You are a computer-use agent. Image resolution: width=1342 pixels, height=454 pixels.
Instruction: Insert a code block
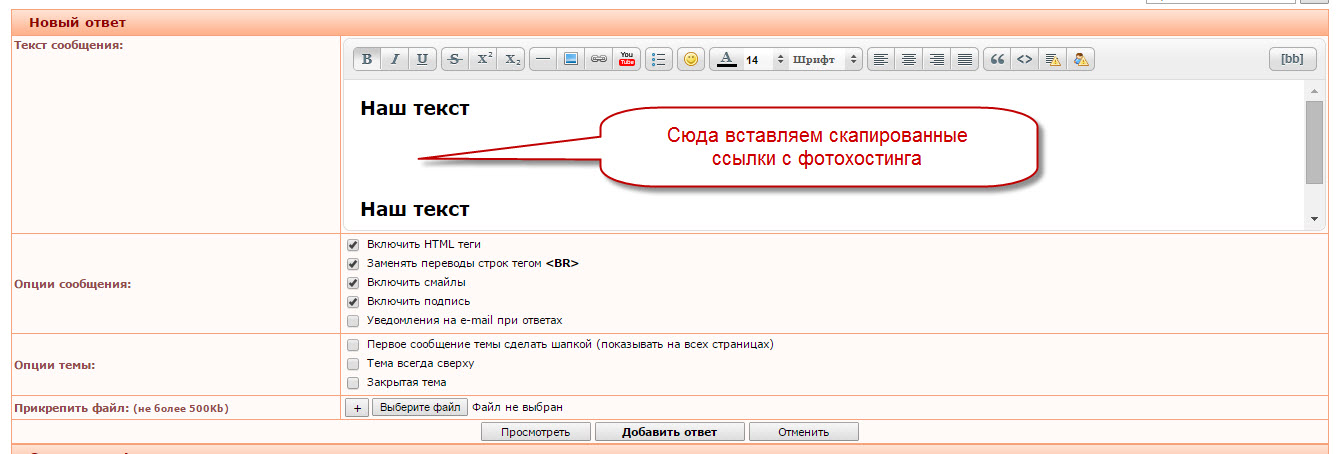[x=1024, y=60]
